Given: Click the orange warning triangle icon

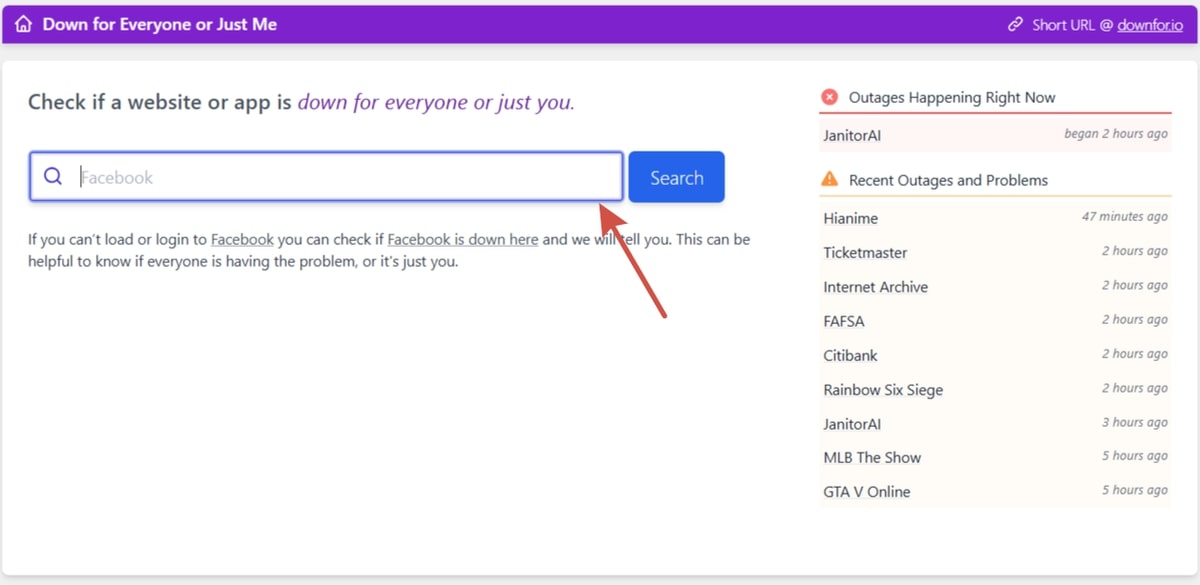Looking at the screenshot, I should pyautogui.click(x=829, y=180).
